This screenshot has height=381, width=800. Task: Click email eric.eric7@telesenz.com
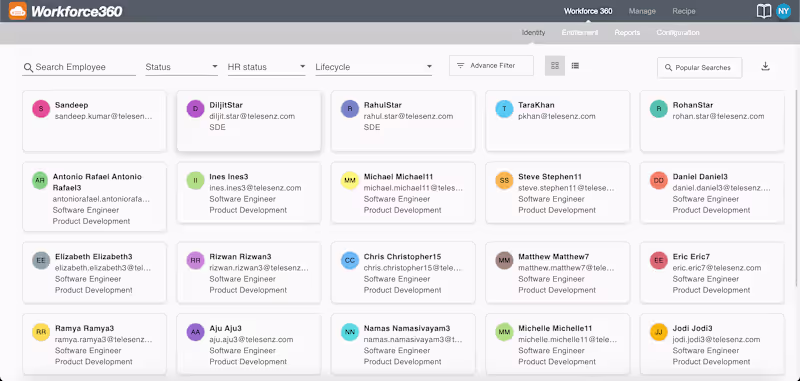coord(717,268)
